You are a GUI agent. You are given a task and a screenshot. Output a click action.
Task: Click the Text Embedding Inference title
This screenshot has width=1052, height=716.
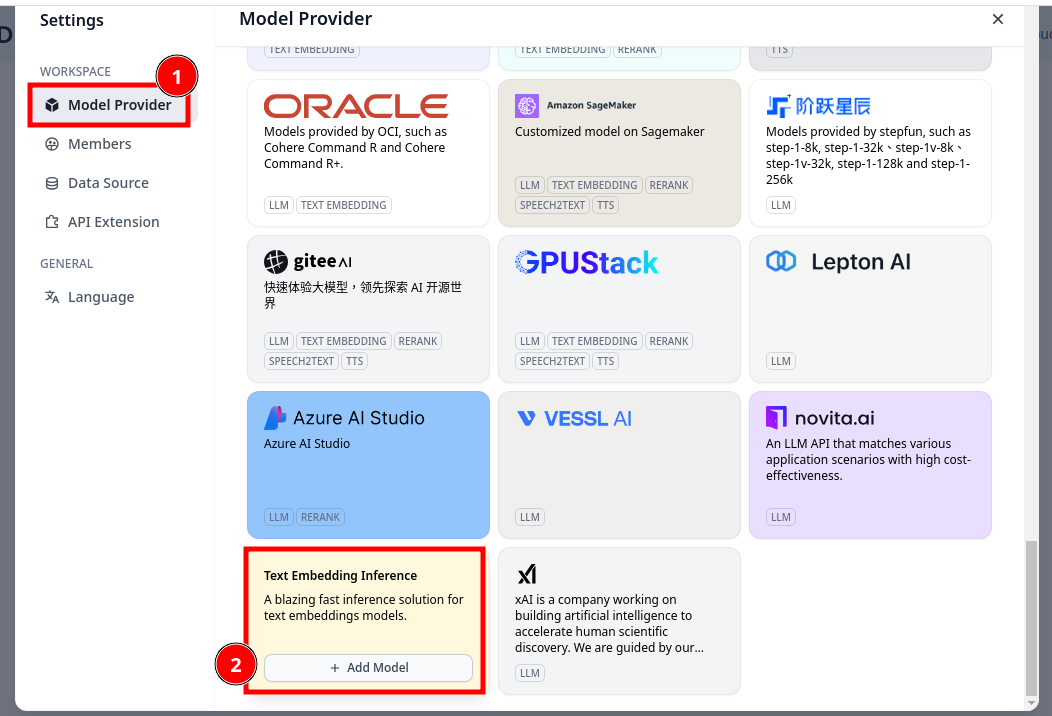pos(340,576)
